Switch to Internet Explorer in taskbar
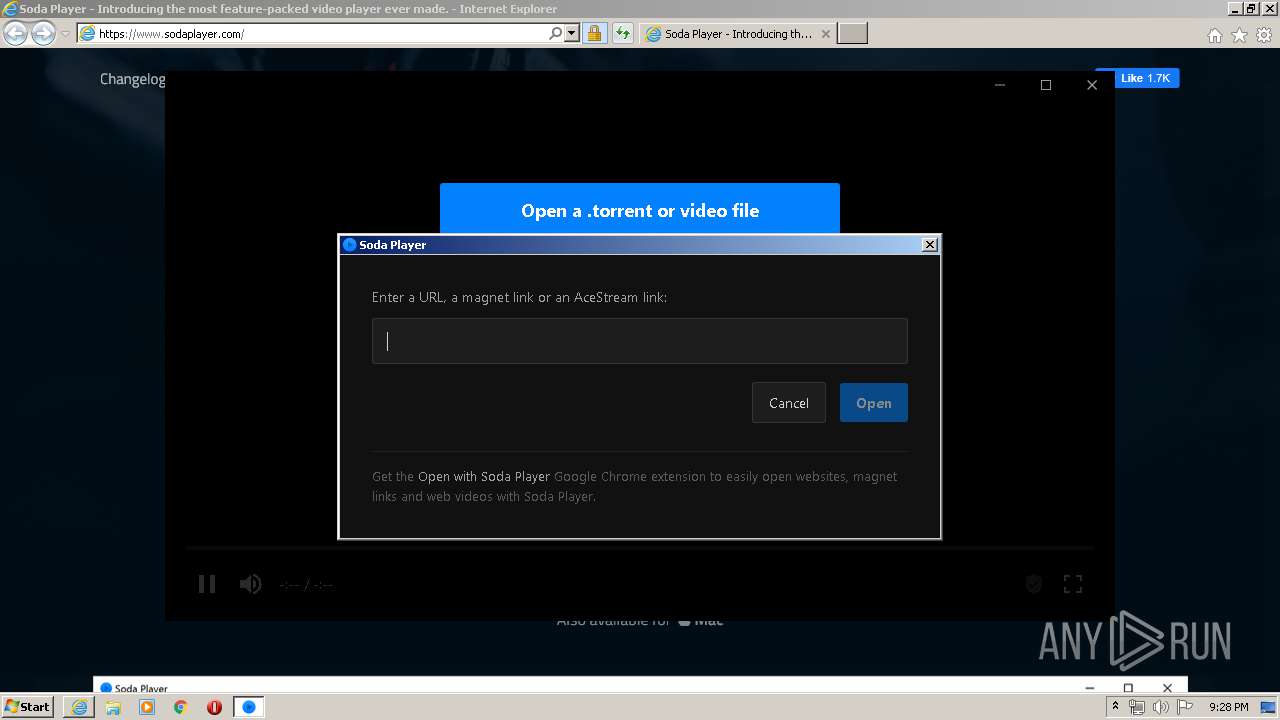Image resolution: width=1280 pixels, height=720 pixels. pos(79,707)
